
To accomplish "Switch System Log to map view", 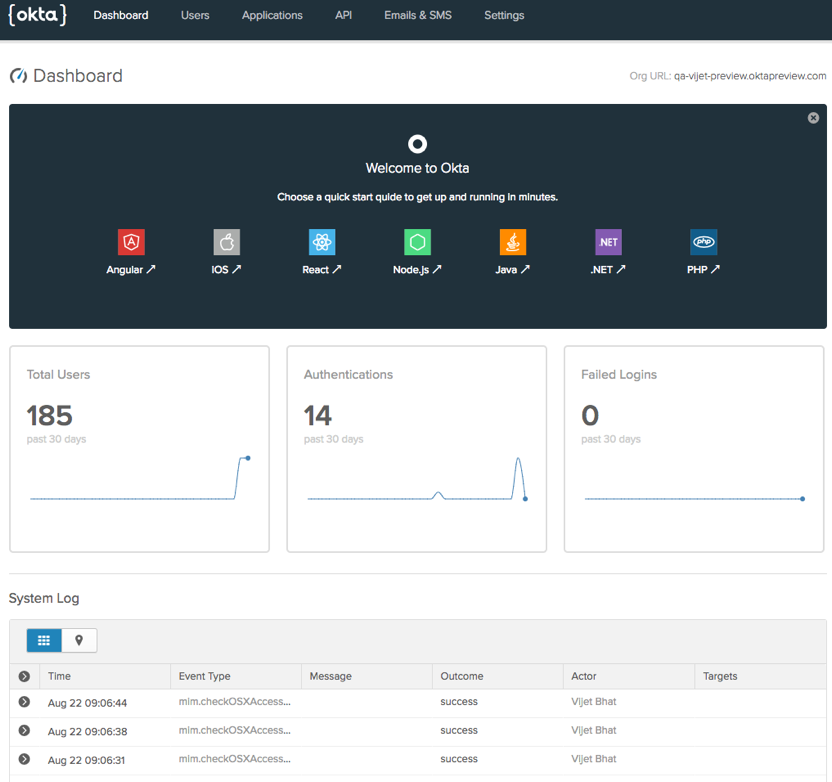I will tap(79, 640).
